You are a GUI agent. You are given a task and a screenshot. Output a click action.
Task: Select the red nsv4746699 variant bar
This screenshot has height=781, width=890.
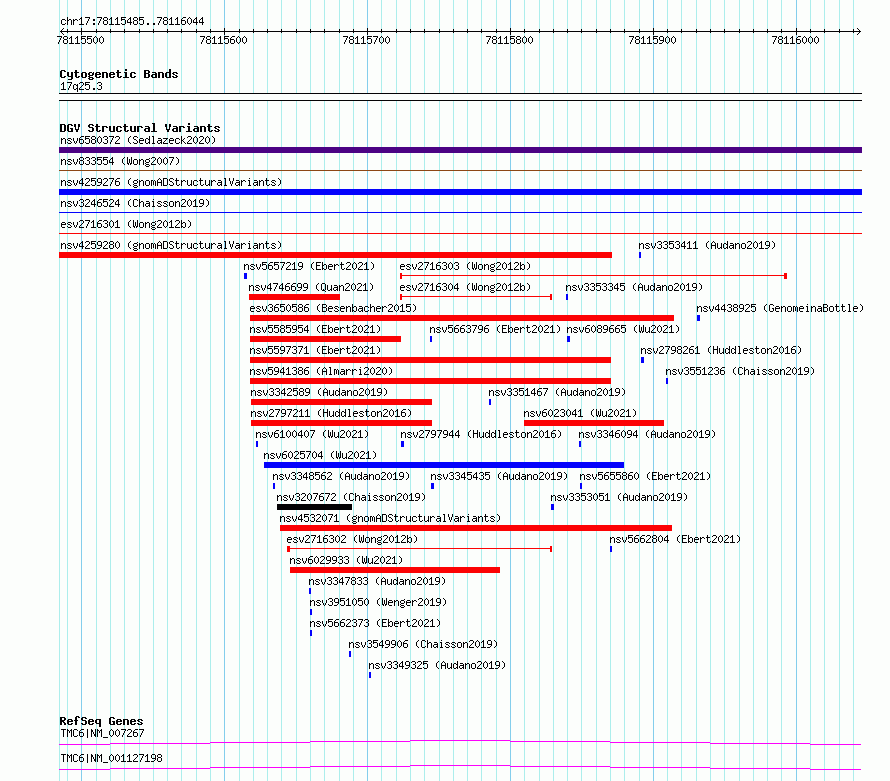(x=294, y=297)
